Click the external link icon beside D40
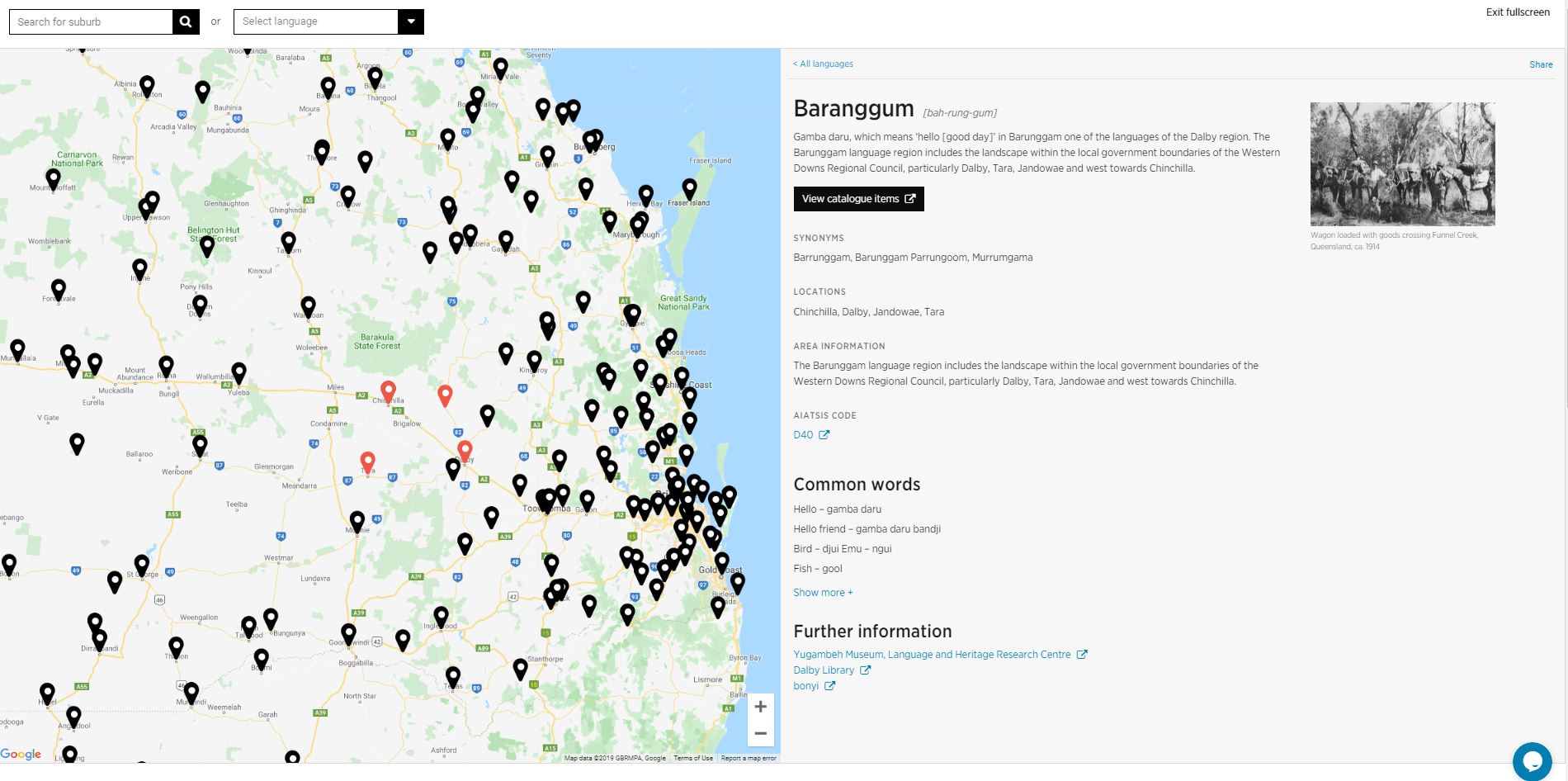 pyautogui.click(x=823, y=434)
